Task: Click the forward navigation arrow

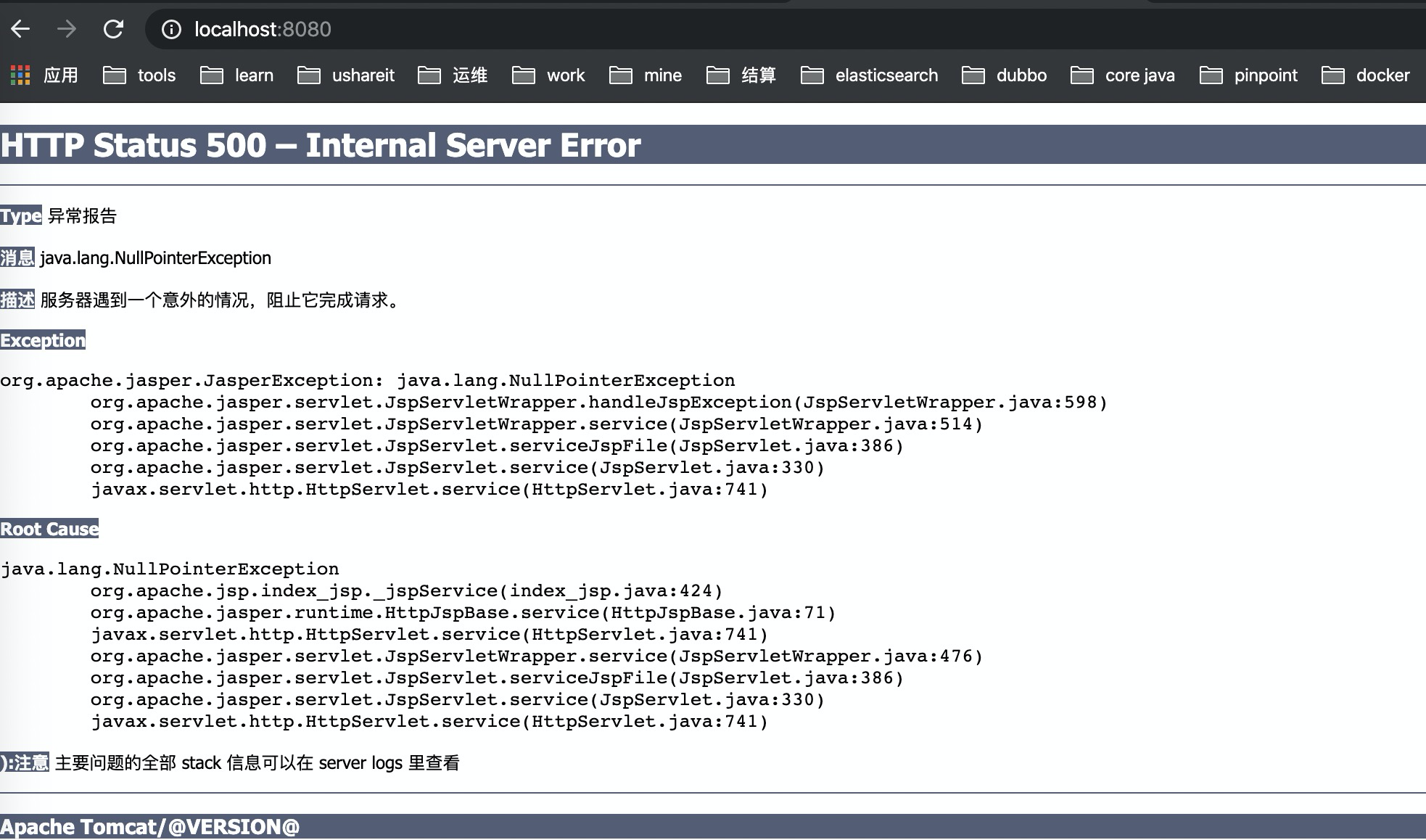Action: tap(66, 29)
